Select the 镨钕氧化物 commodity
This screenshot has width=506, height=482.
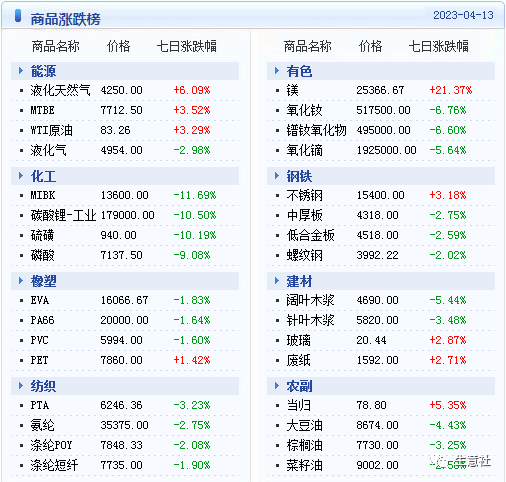(x=316, y=130)
